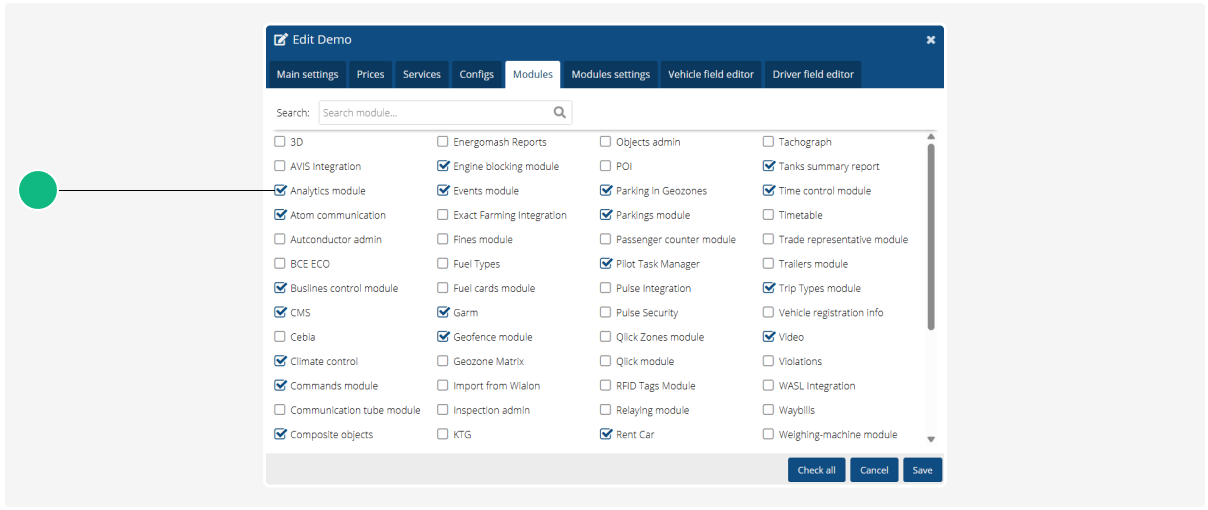The width and height of the screenshot is (1208, 510).
Task: Uncheck Trip Types module checkbox
Action: pos(769,288)
